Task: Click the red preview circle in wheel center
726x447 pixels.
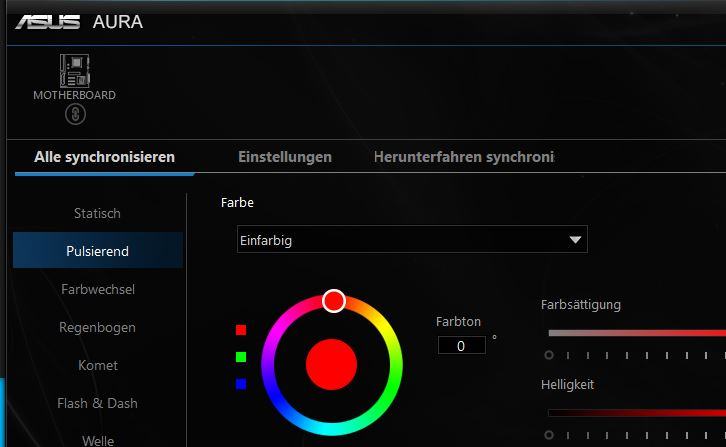Action: pos(332,365)
